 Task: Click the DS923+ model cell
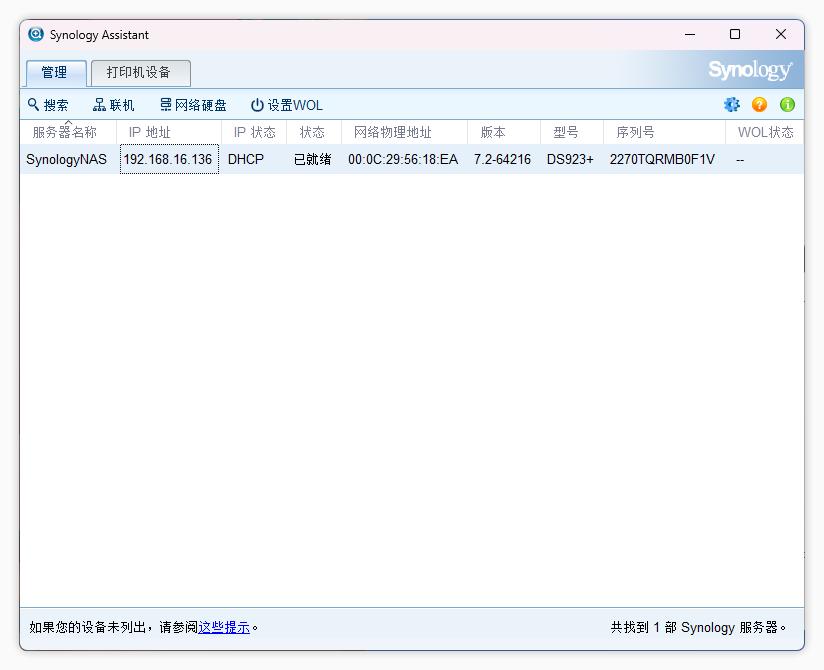[x=570, y=159]
